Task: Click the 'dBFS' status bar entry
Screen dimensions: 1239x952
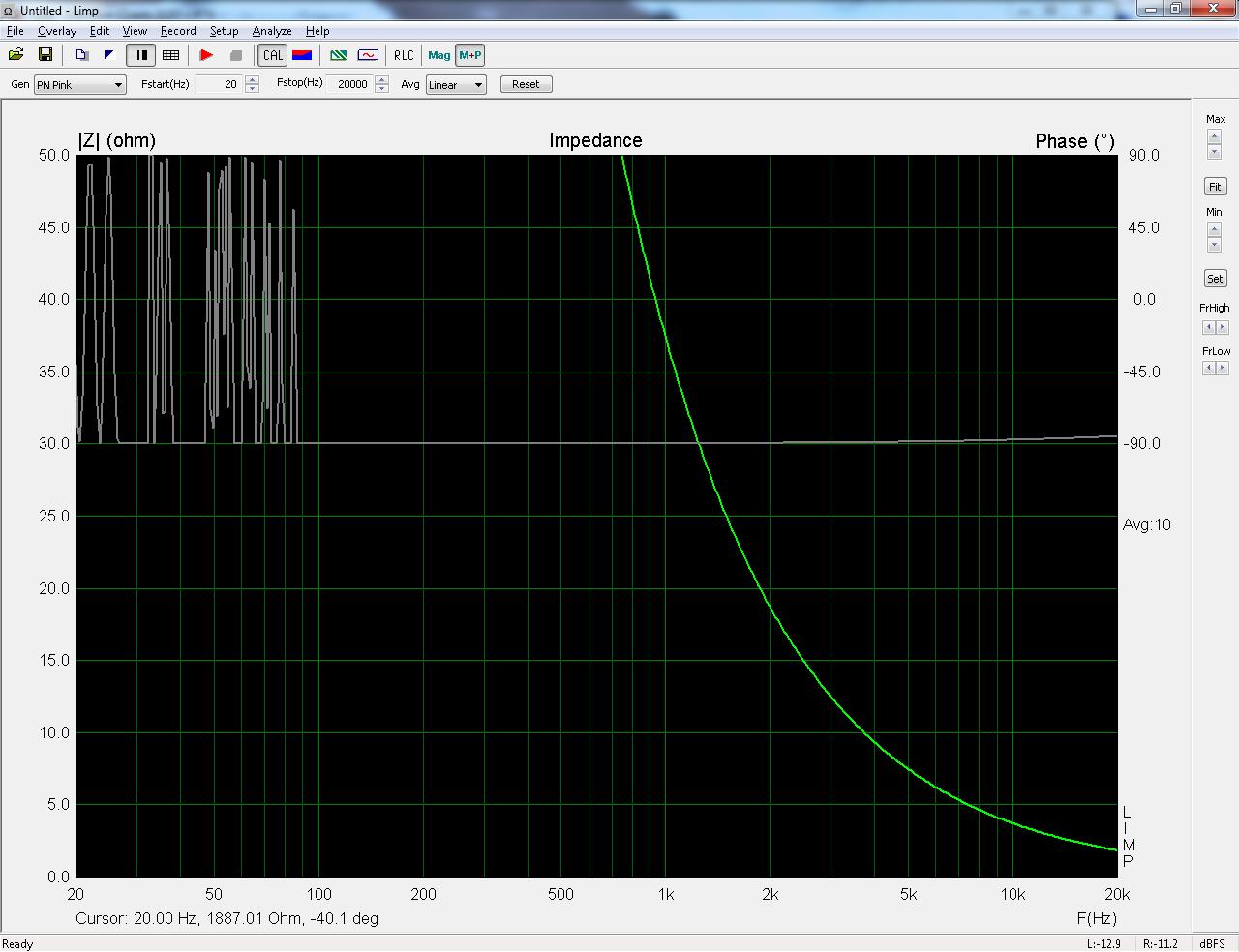Action: click(x=1213, y=944)
